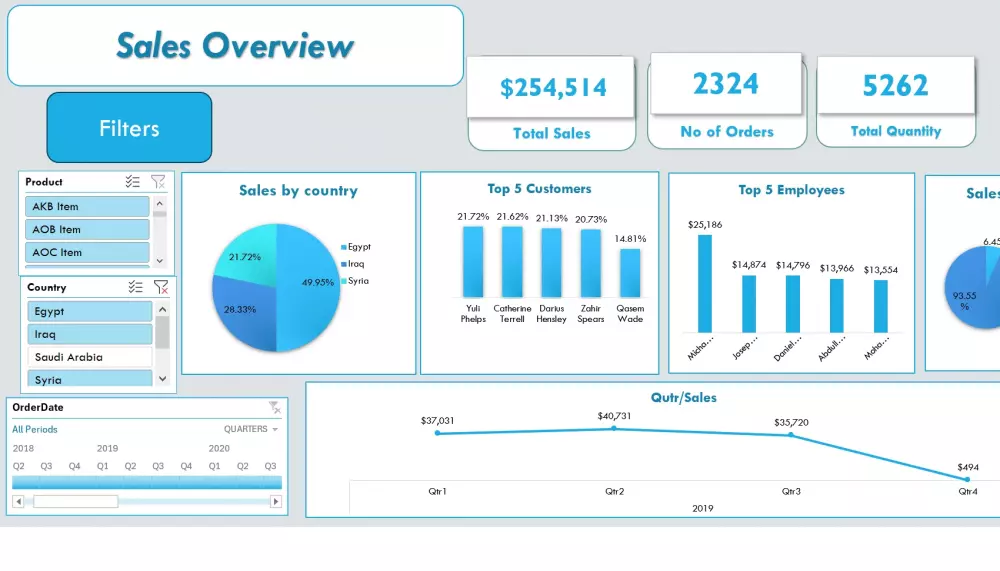Toggle Saudi Arabia in Country slicer

click(x=90, y=357)
